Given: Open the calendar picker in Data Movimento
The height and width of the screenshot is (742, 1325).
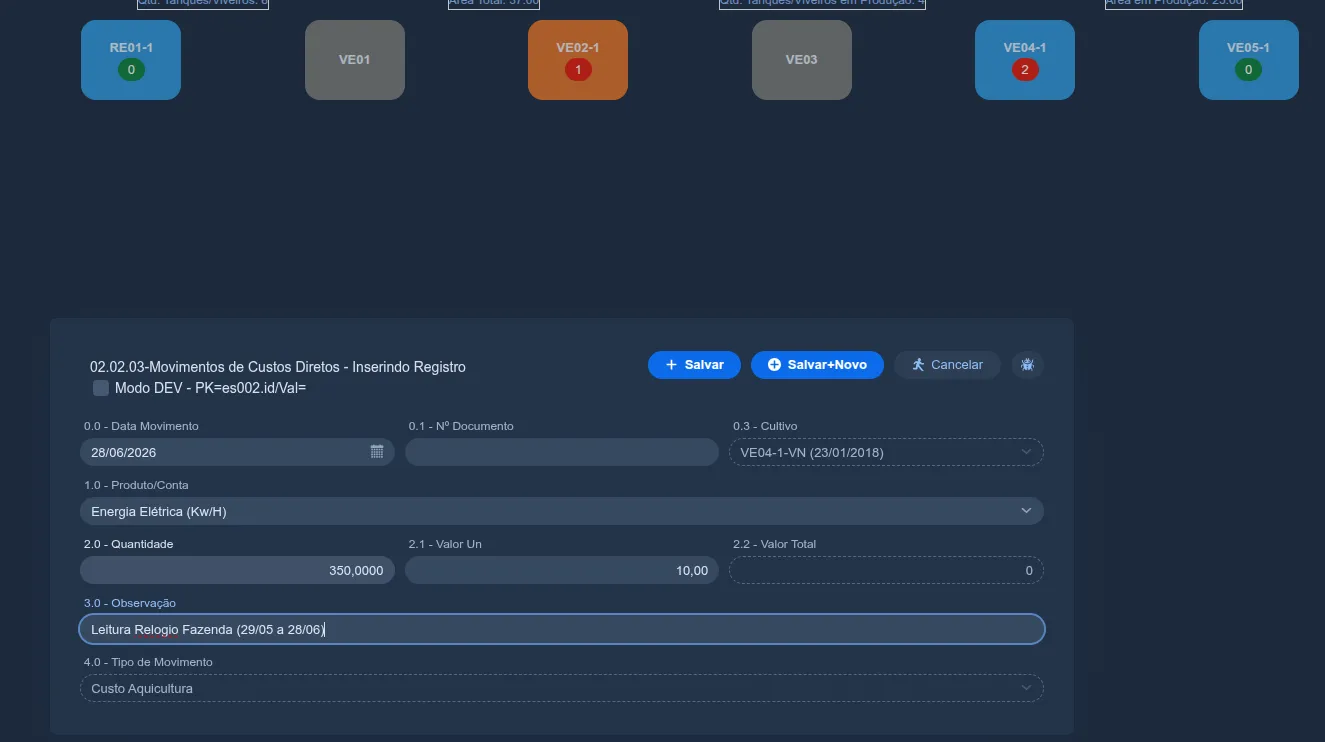Looking at the screenshot, I should click(377, 452).
